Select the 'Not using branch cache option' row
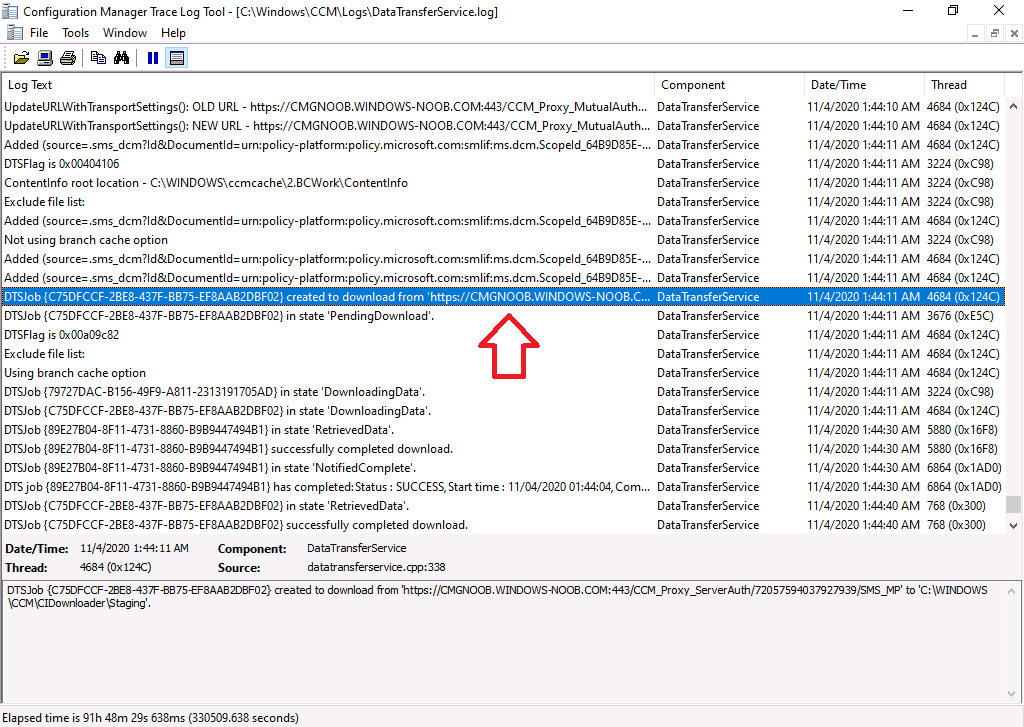 click(503, 240)
